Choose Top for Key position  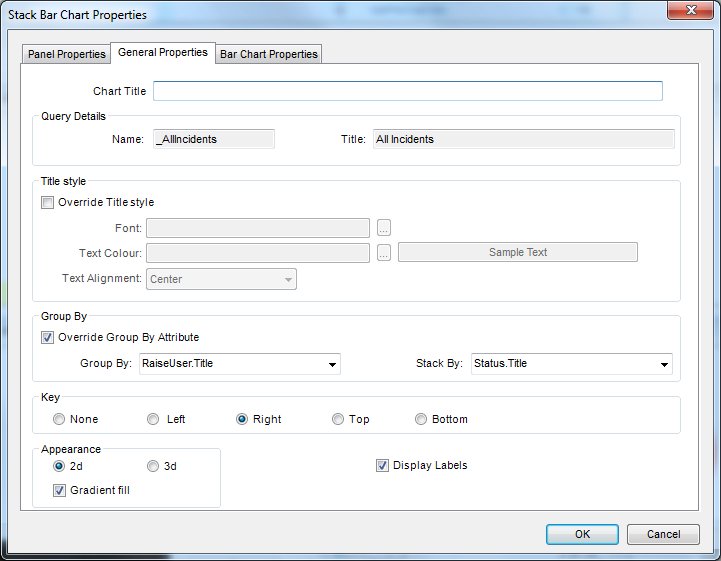[338, 419]
